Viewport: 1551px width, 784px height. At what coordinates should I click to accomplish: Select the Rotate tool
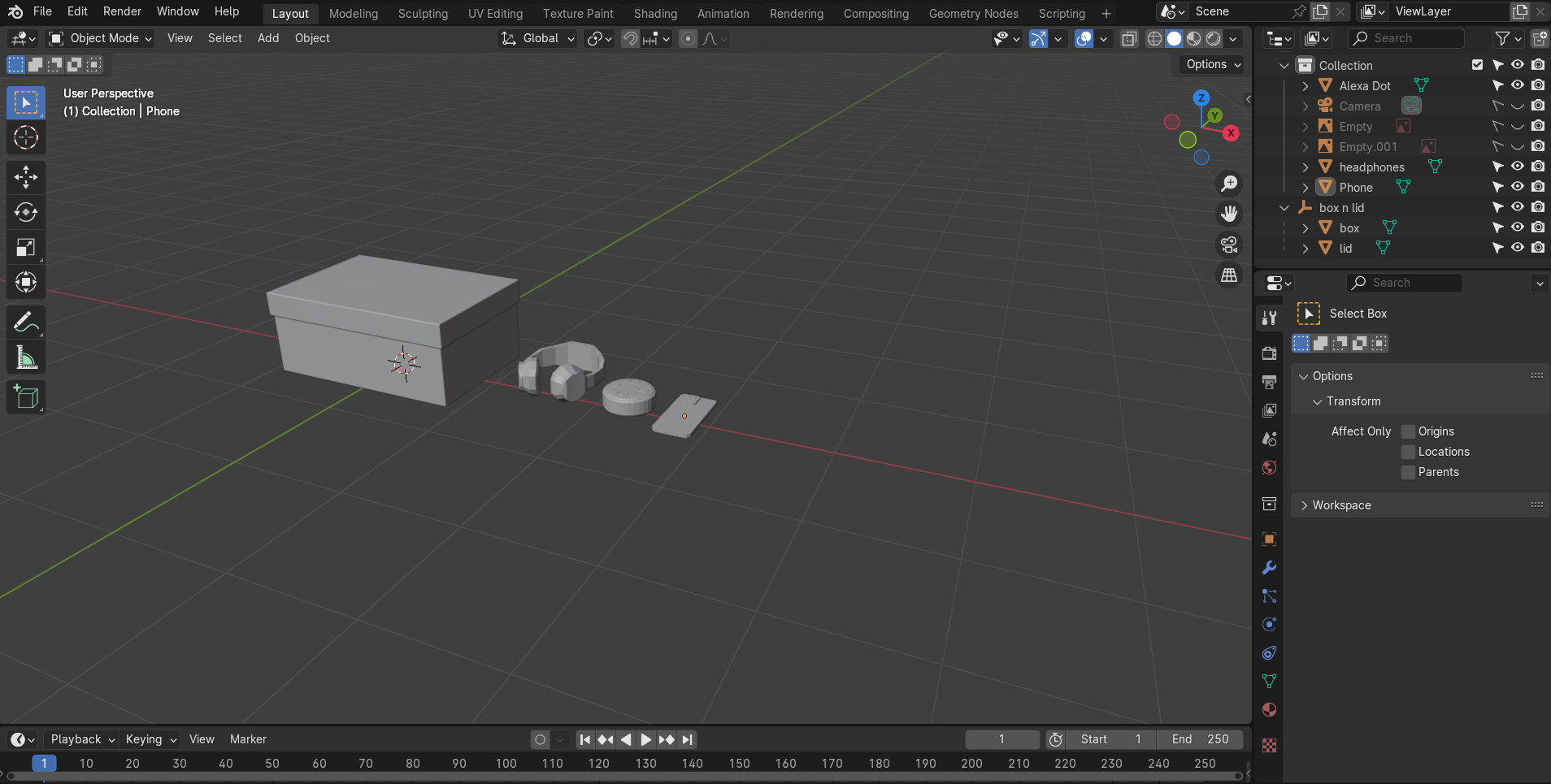click(x=26, y=213)
